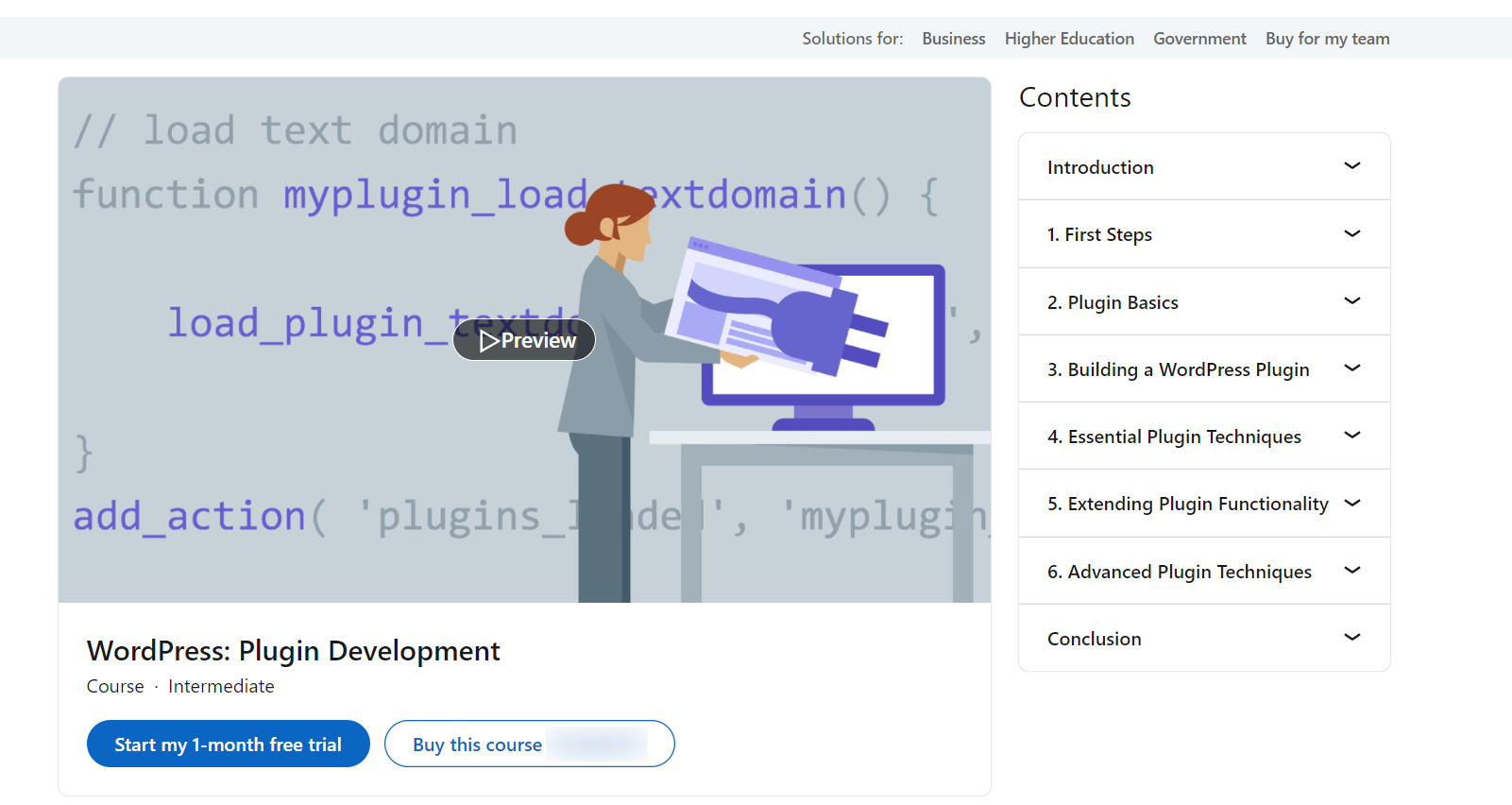Click the course video thumbnail illustration
This screenshot has width=1512, height=805.
coord(524,340)
